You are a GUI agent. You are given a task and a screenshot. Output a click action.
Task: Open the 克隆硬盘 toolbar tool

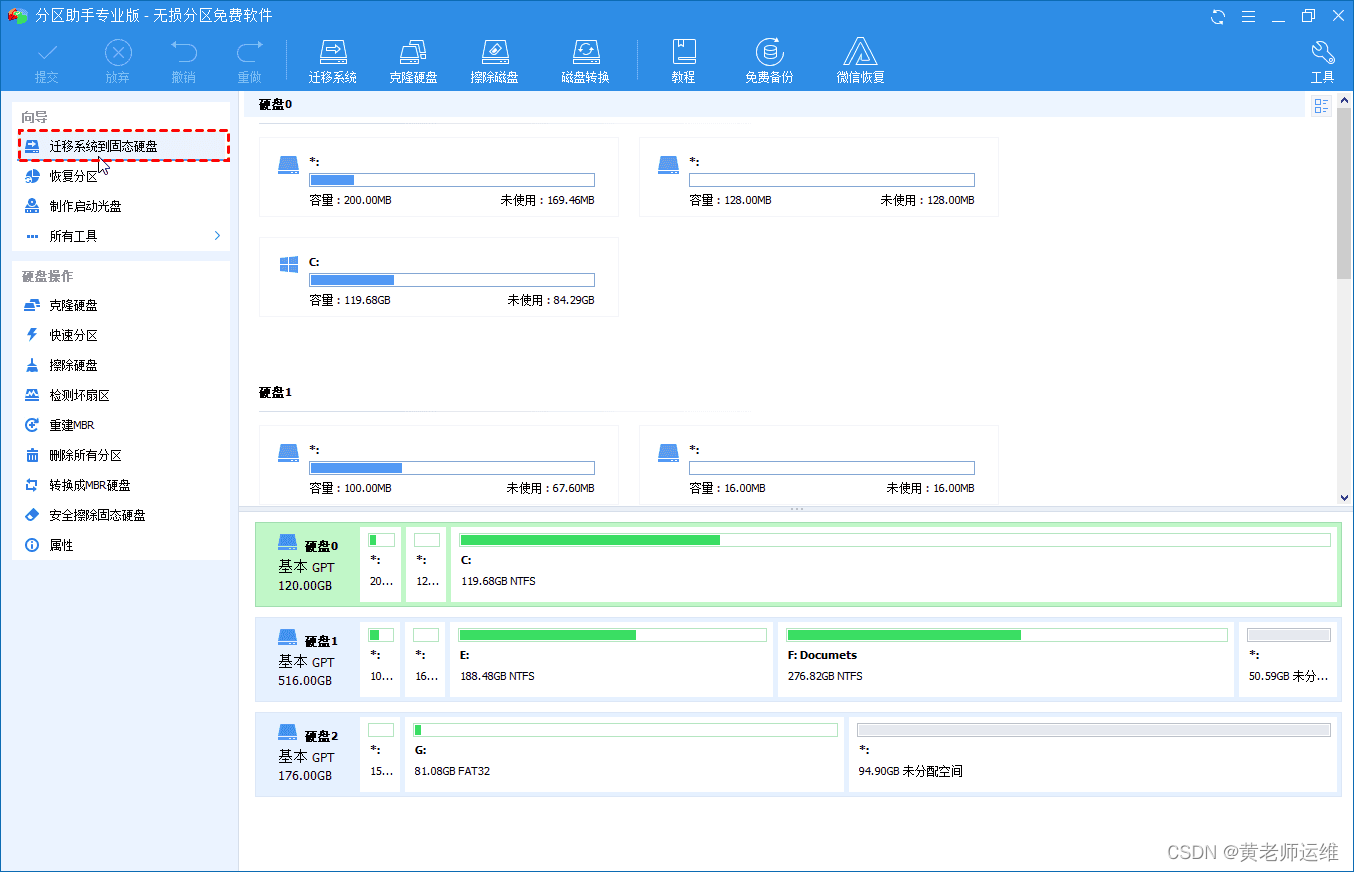pyautogui.click(x=413, y=62)
